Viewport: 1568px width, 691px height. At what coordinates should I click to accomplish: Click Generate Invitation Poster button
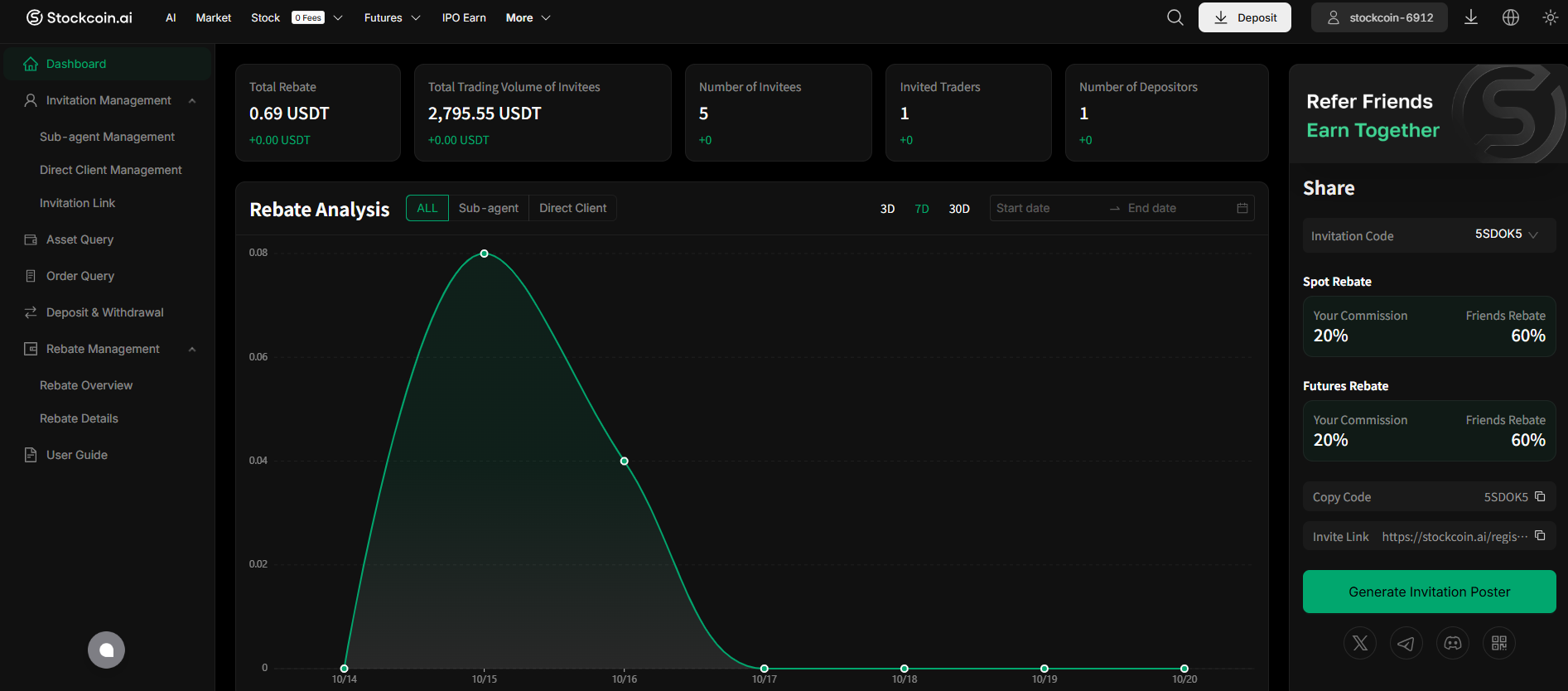tap(1430, 592)
